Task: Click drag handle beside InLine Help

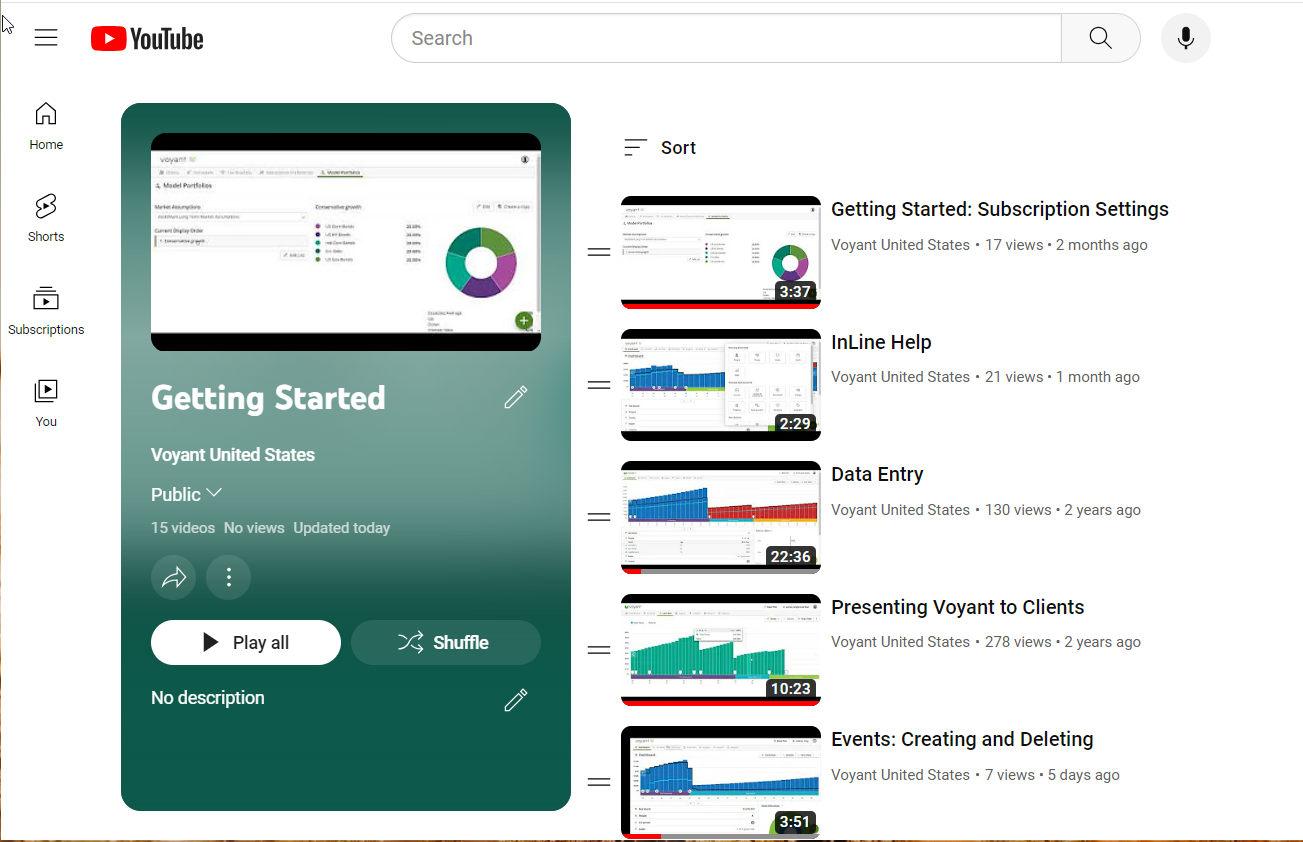Action: tap(599, 385)
